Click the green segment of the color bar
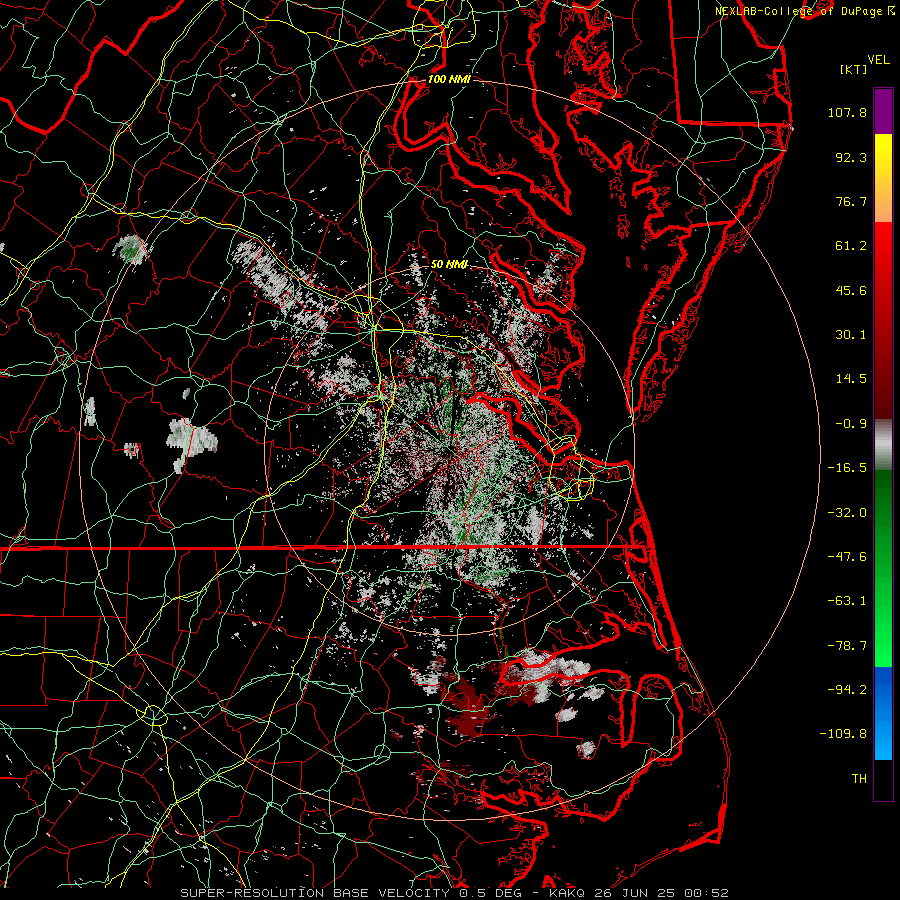 pos(883,568)
